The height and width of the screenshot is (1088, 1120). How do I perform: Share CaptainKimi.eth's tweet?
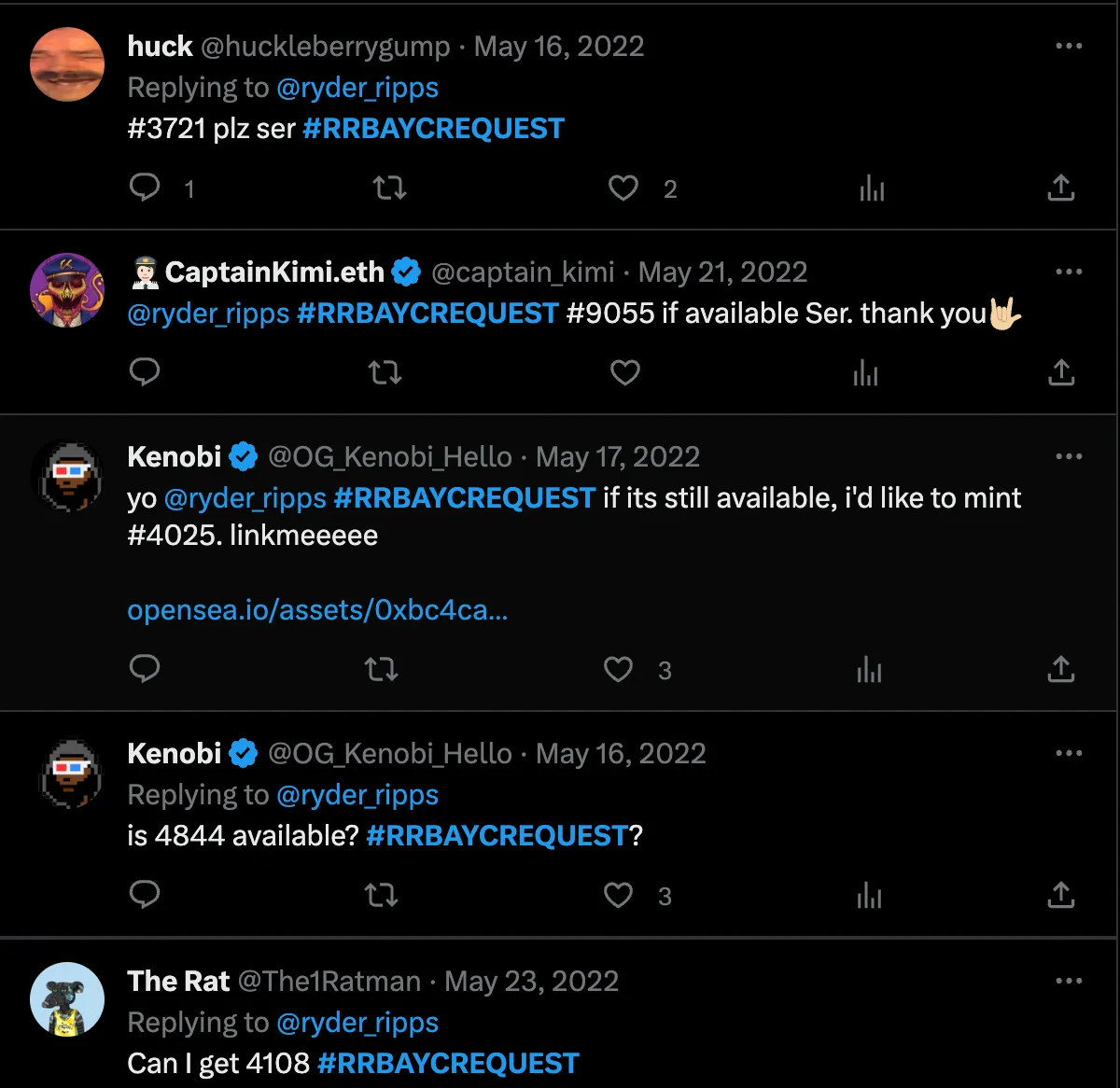1060,373
